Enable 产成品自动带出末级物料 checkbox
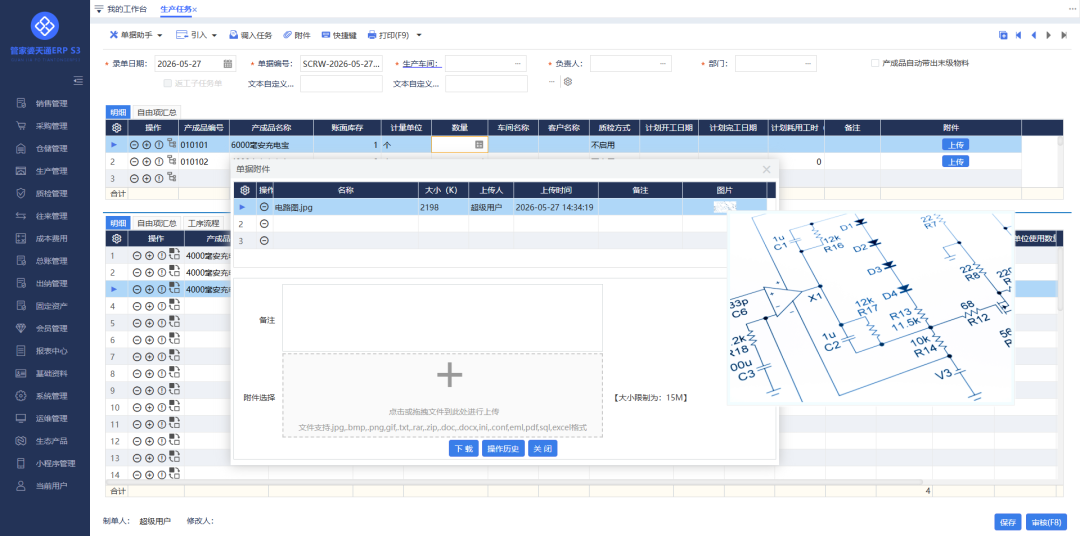 coord(875,63)
